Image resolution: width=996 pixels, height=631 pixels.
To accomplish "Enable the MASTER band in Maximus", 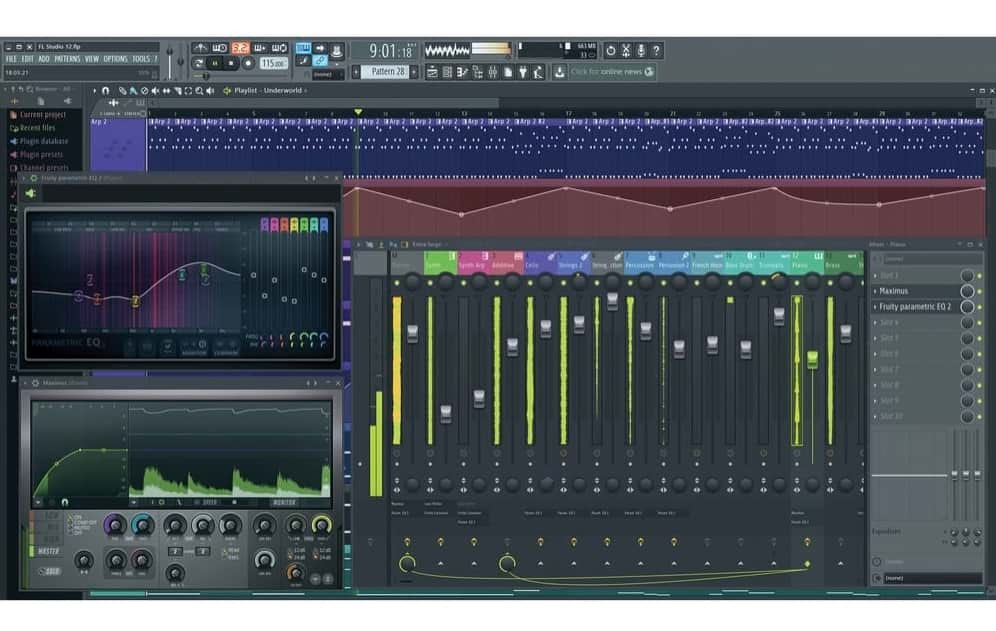I will pyautogui.click(x=47, y=551).
